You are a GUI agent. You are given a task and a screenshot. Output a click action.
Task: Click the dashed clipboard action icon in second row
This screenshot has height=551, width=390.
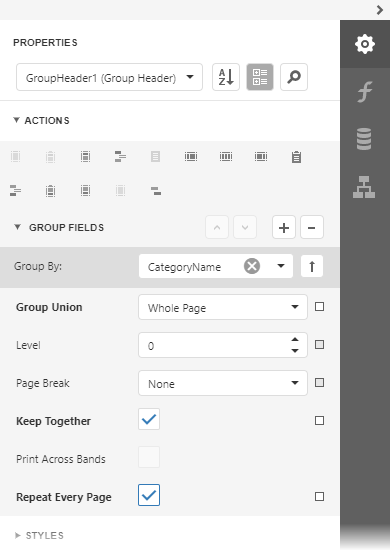[x=50, y=191]
